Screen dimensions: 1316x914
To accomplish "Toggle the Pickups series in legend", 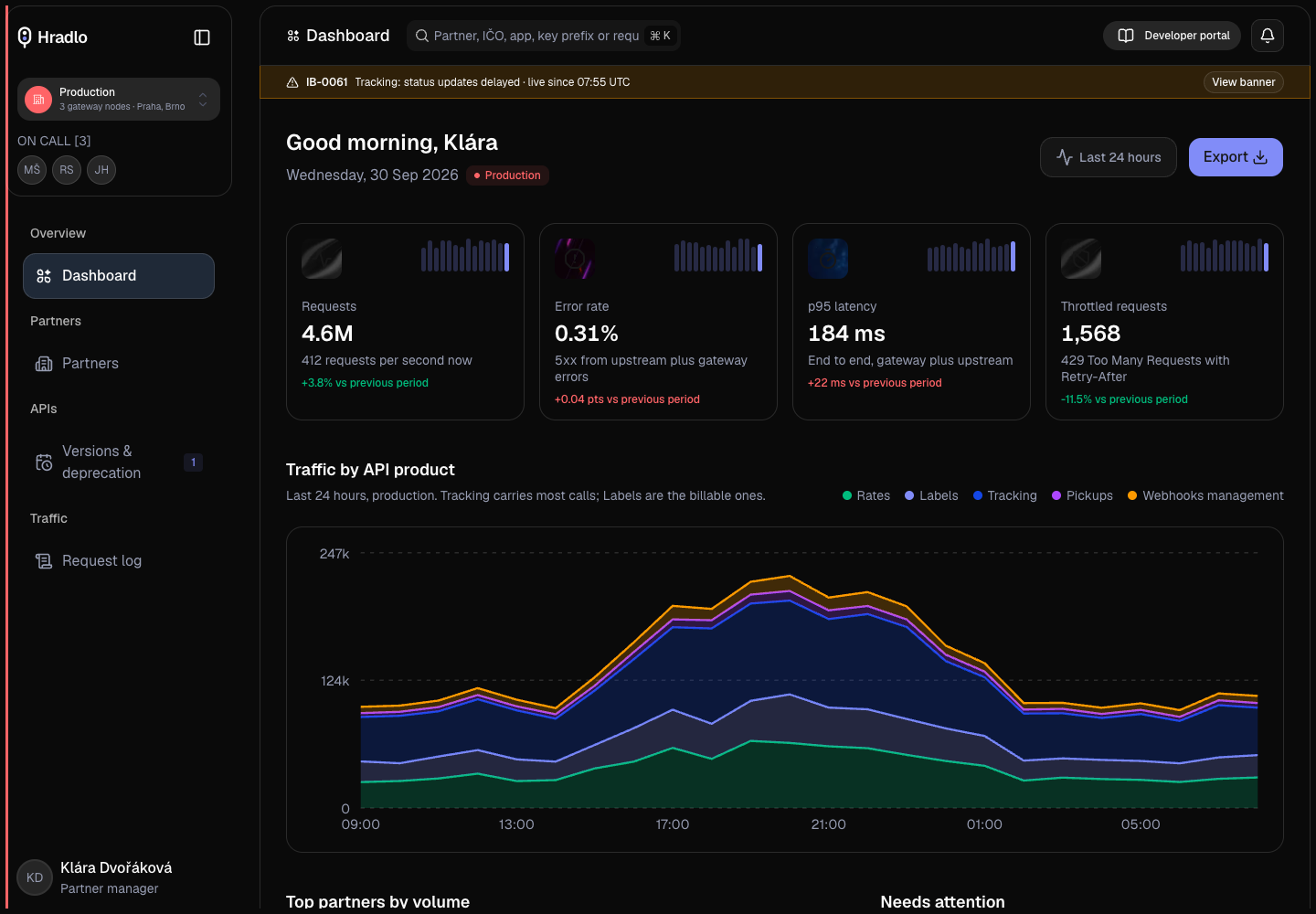I will tap(1083, 495).
